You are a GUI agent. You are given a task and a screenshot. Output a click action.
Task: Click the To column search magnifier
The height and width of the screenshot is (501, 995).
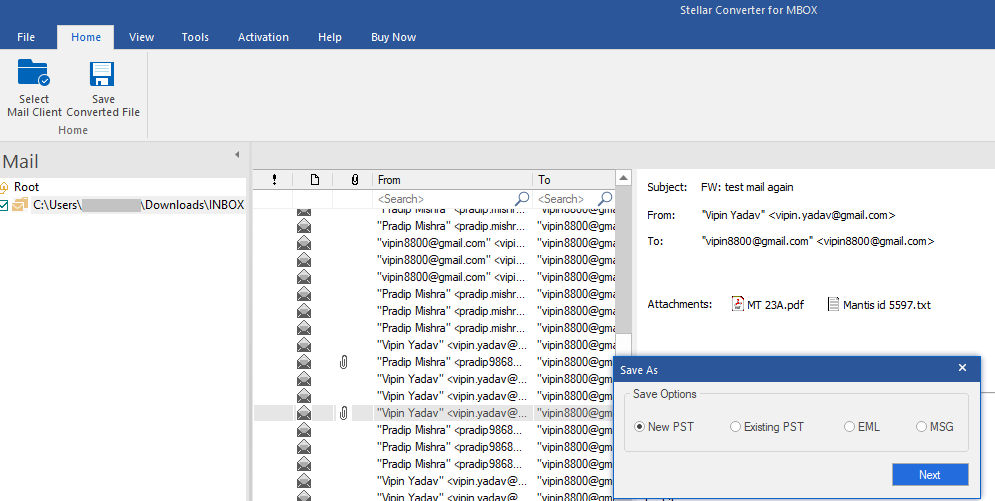pyautogui.click(x=605, y=198)
